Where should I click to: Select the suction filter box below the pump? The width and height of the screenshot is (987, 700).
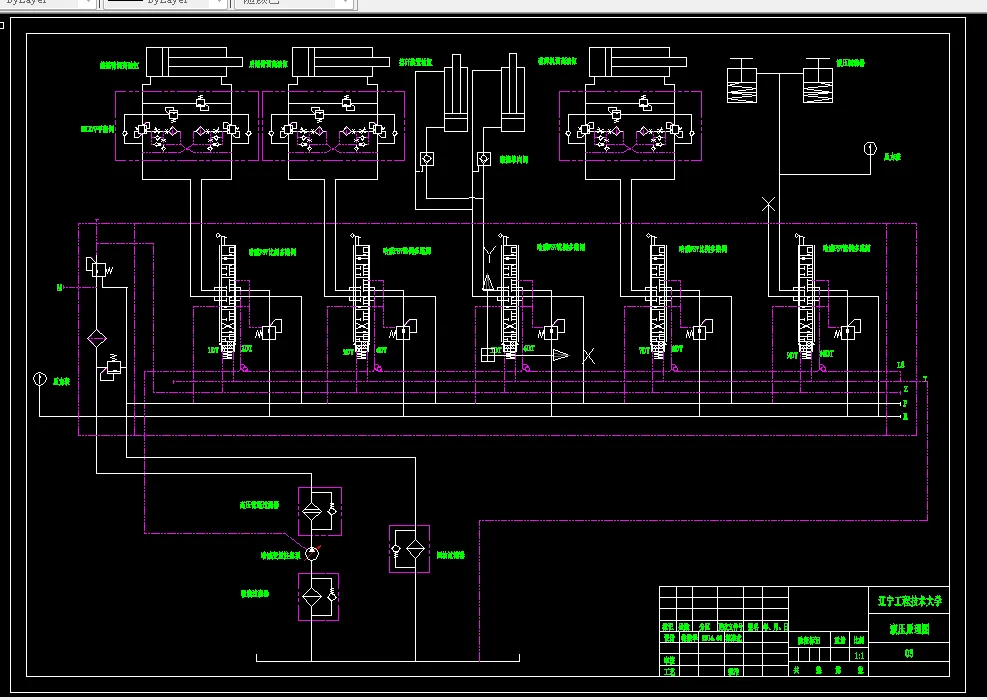(319, 597)
